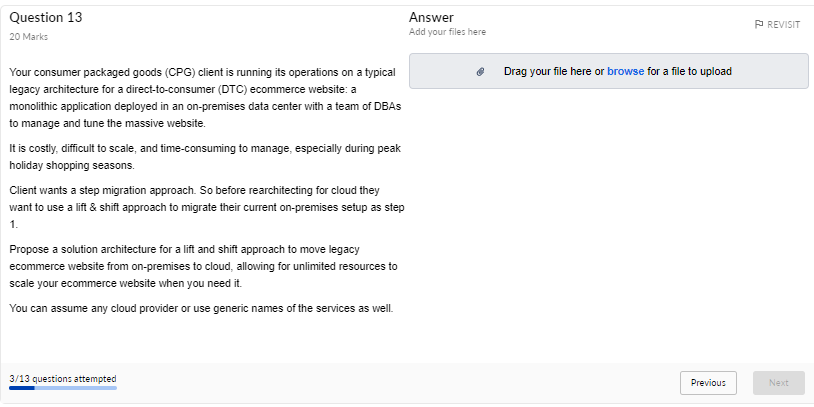Viewport: 814px width, 407px height.
Task: Click the paperclip attachment icon
Action: point(480,72)
